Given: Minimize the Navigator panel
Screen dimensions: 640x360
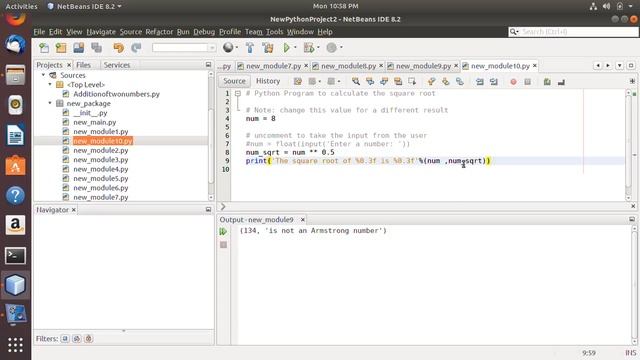Looking at the screenshot, I should (208, 210).
